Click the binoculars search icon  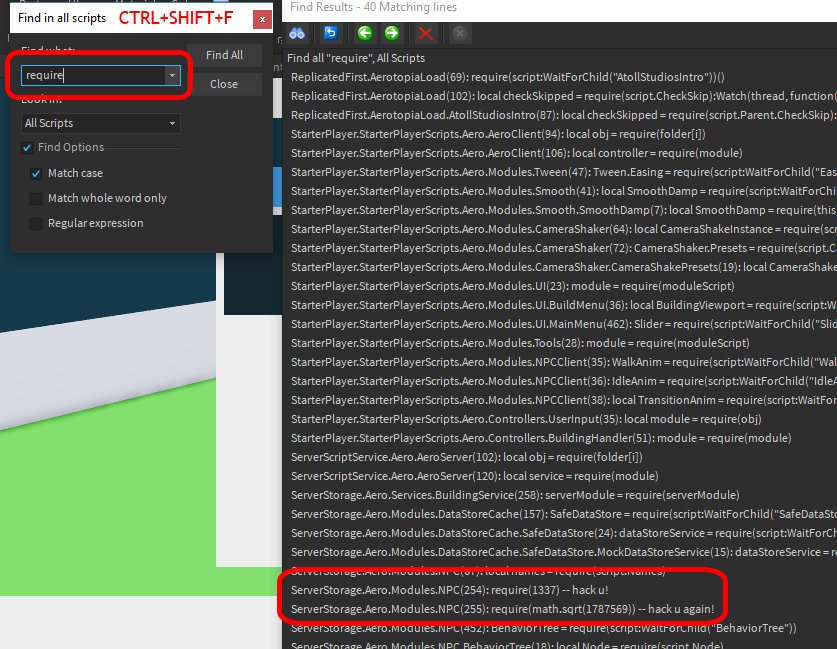point(297,33)
